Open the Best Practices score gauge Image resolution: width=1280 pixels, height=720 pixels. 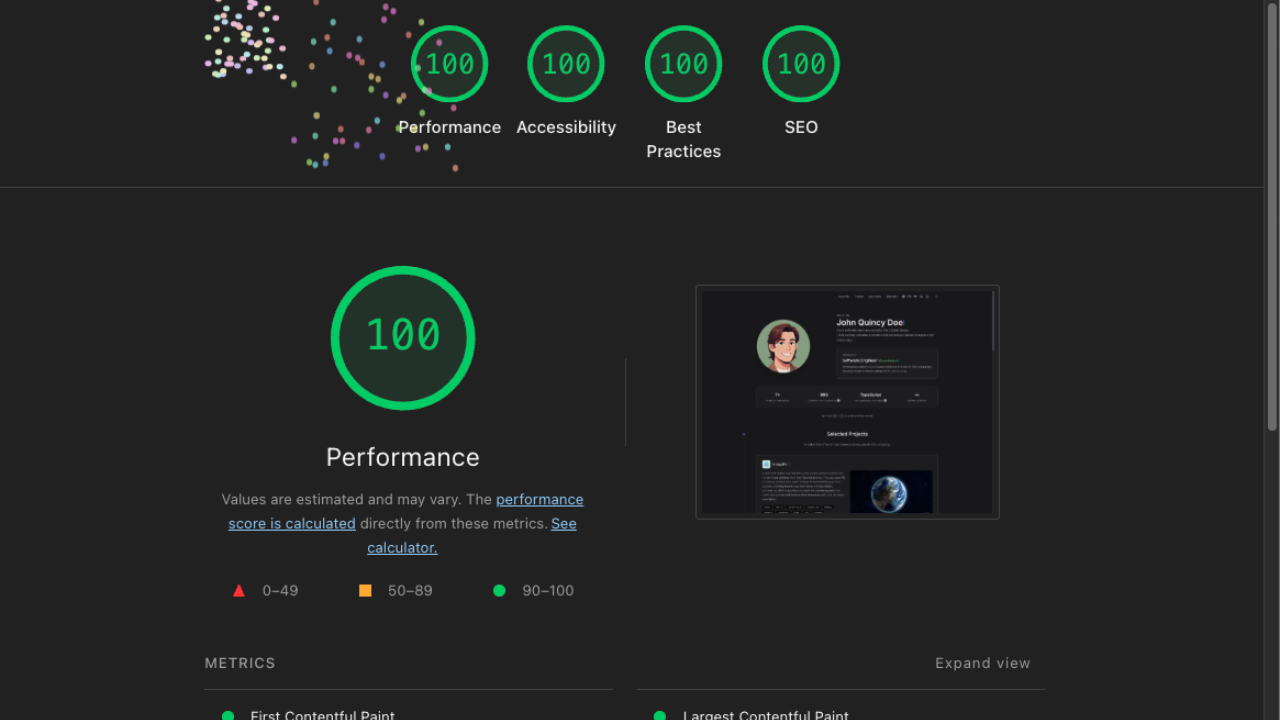coord(684,64)
